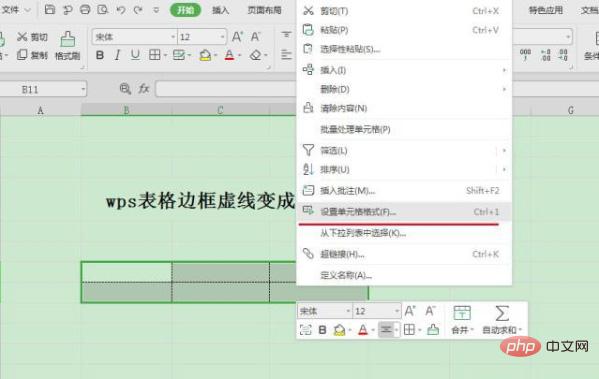Choose 批量处理单元格(P) in context menu
This screenshot has width=599, height=379.
click(404, 130)
